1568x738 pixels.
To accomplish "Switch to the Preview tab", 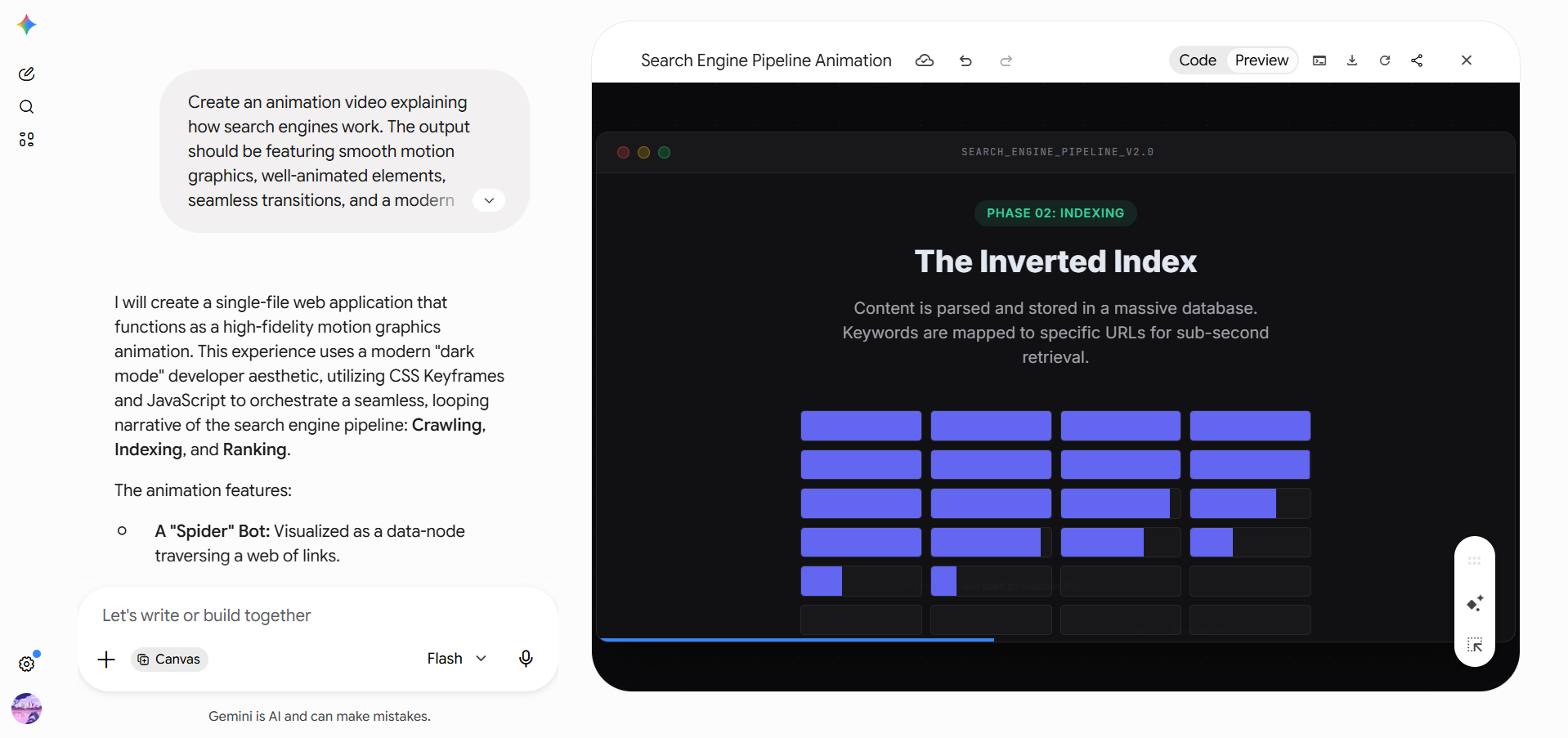I will [x=1261, y=60].
